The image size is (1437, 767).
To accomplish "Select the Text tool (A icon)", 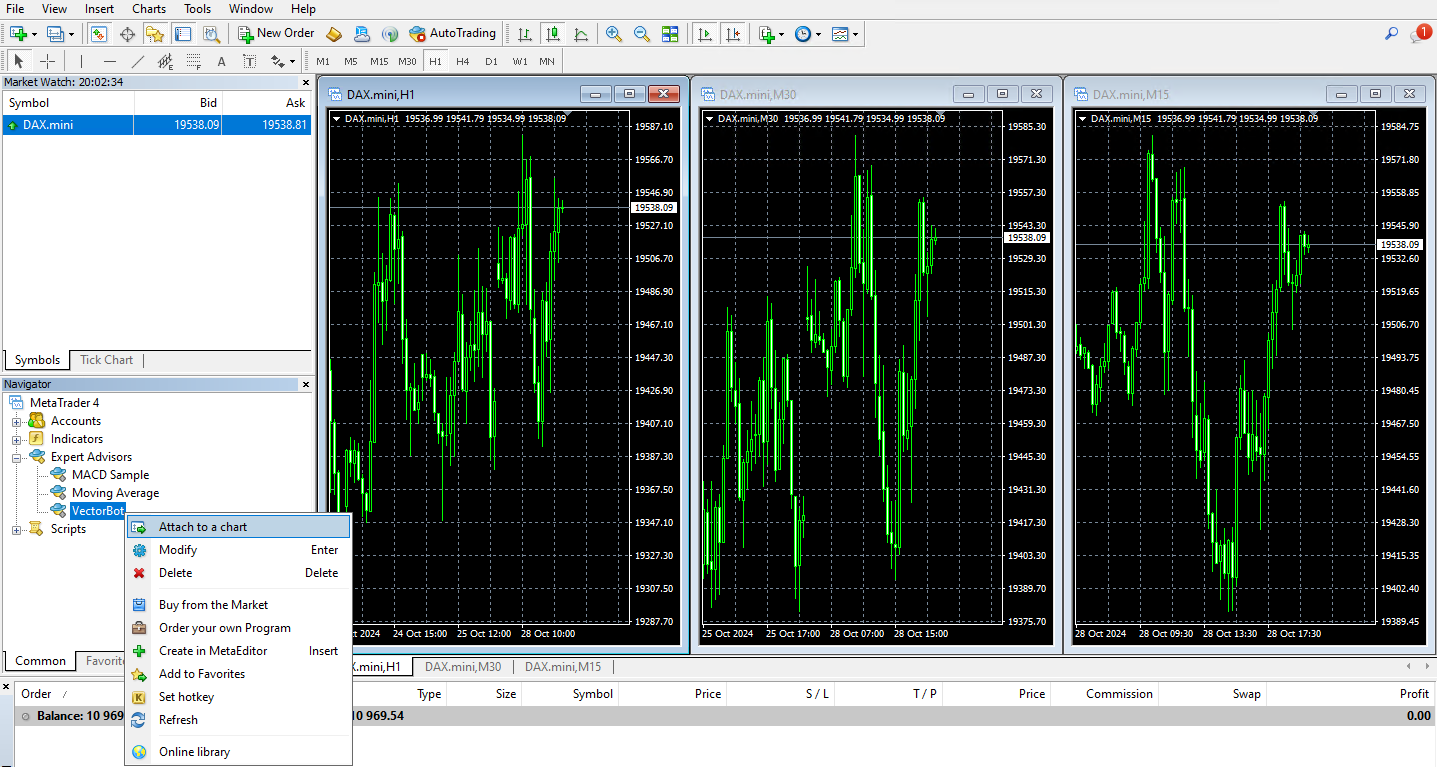I will pos(222,61).
